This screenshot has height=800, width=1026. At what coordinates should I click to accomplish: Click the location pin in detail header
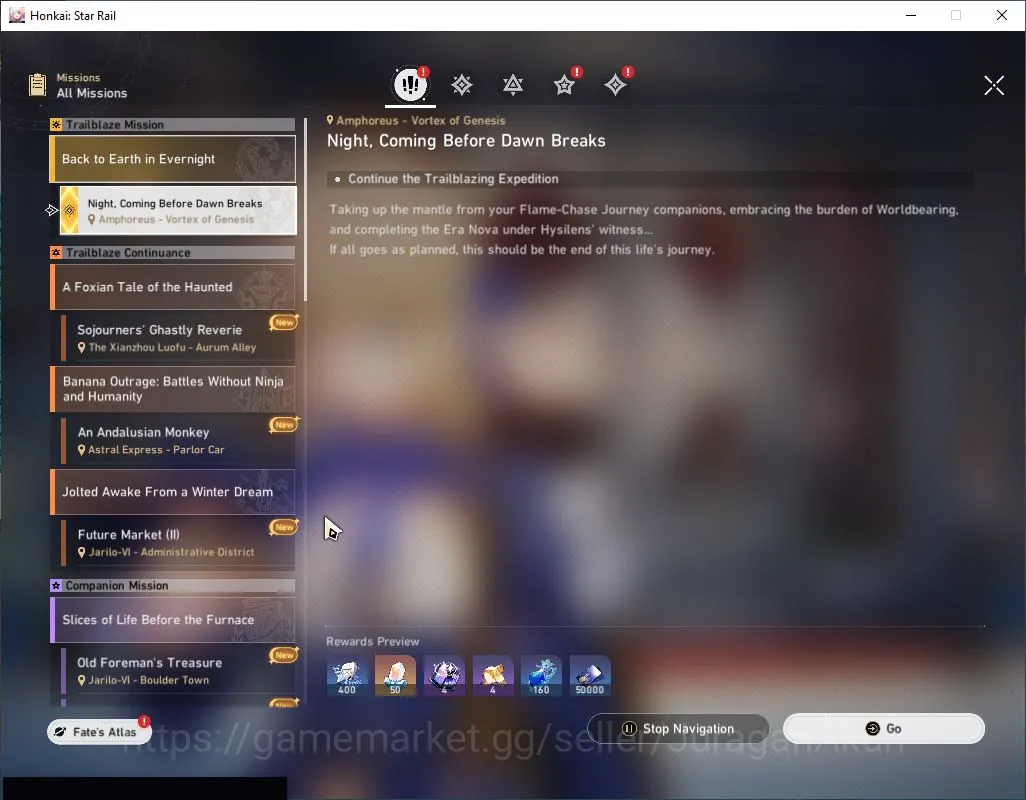pos(330,120)
